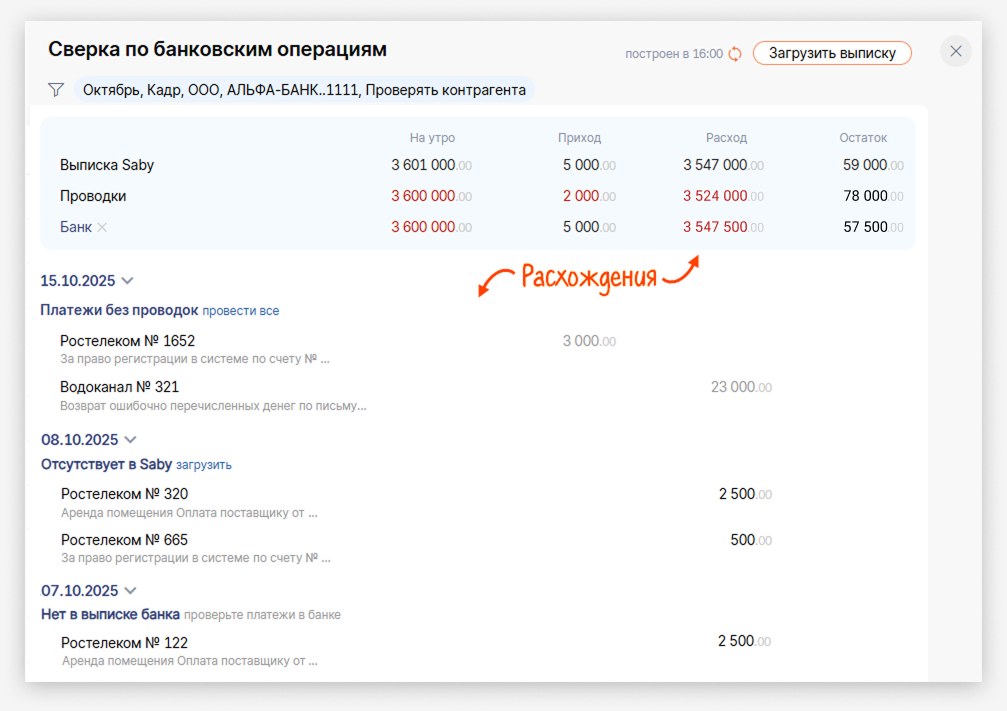Select the Ростелеком № 320 payment row
The height and width of the screenshot is (711, 1007).
coord(124,494)
